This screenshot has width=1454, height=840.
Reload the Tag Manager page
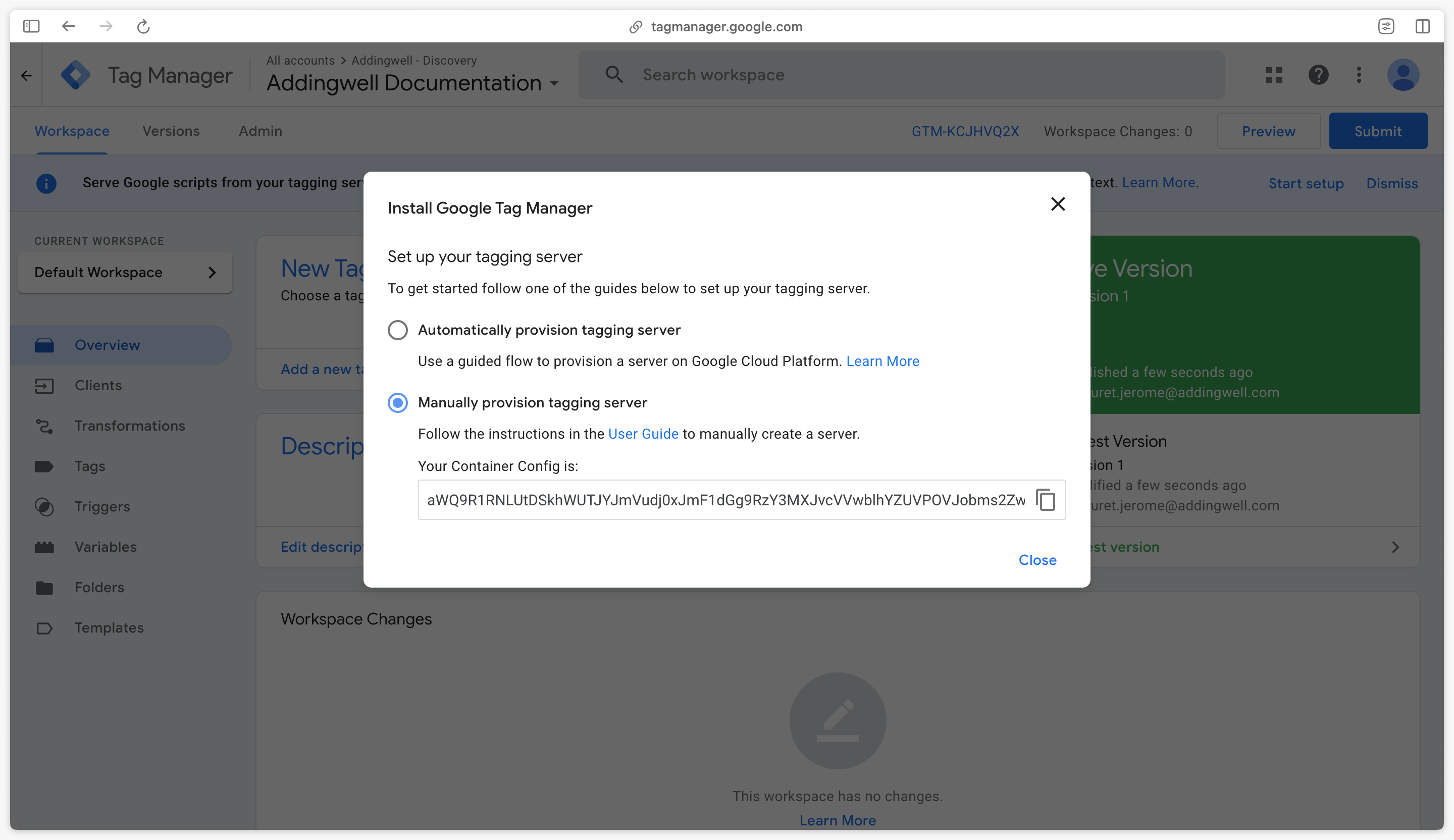tap(143, 27)
